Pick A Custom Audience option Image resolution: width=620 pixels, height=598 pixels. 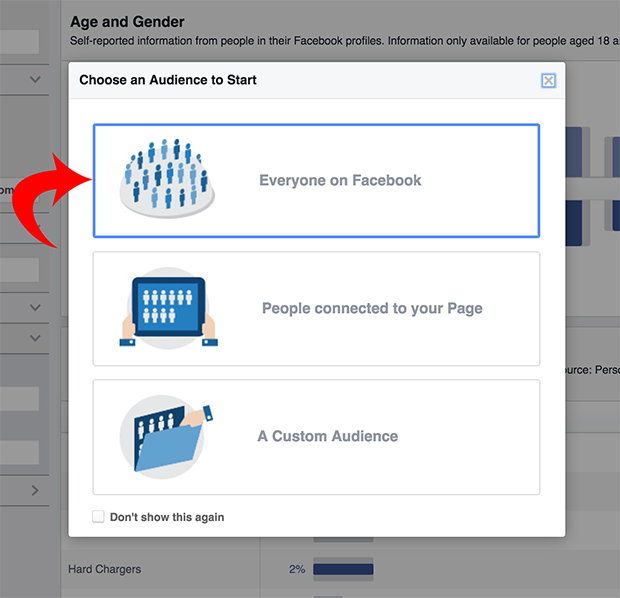pyautogui.click(x=316, y=437)
